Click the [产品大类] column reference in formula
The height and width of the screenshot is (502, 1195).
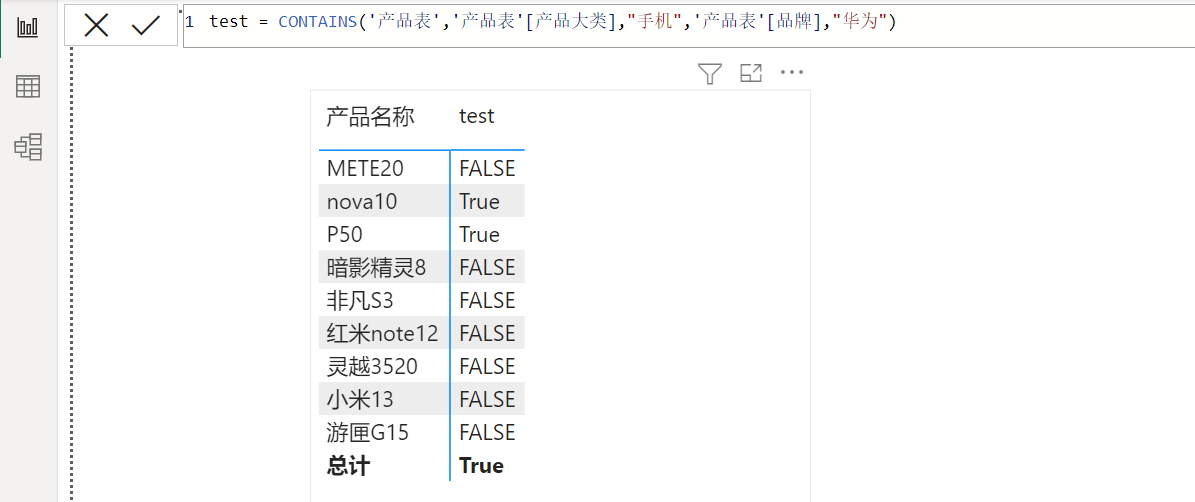click(569, 22)
